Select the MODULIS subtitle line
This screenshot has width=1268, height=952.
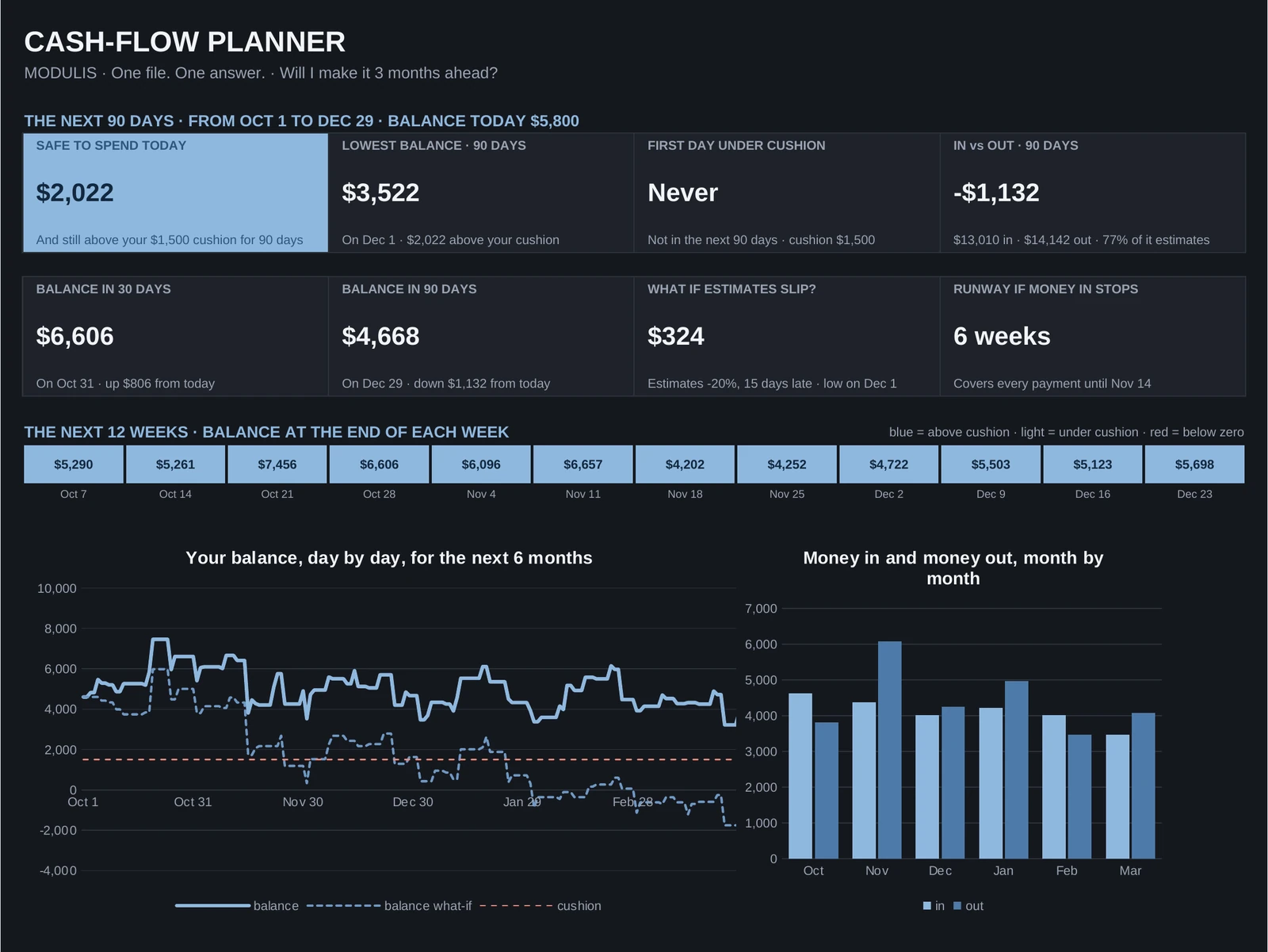pos(261,73)
